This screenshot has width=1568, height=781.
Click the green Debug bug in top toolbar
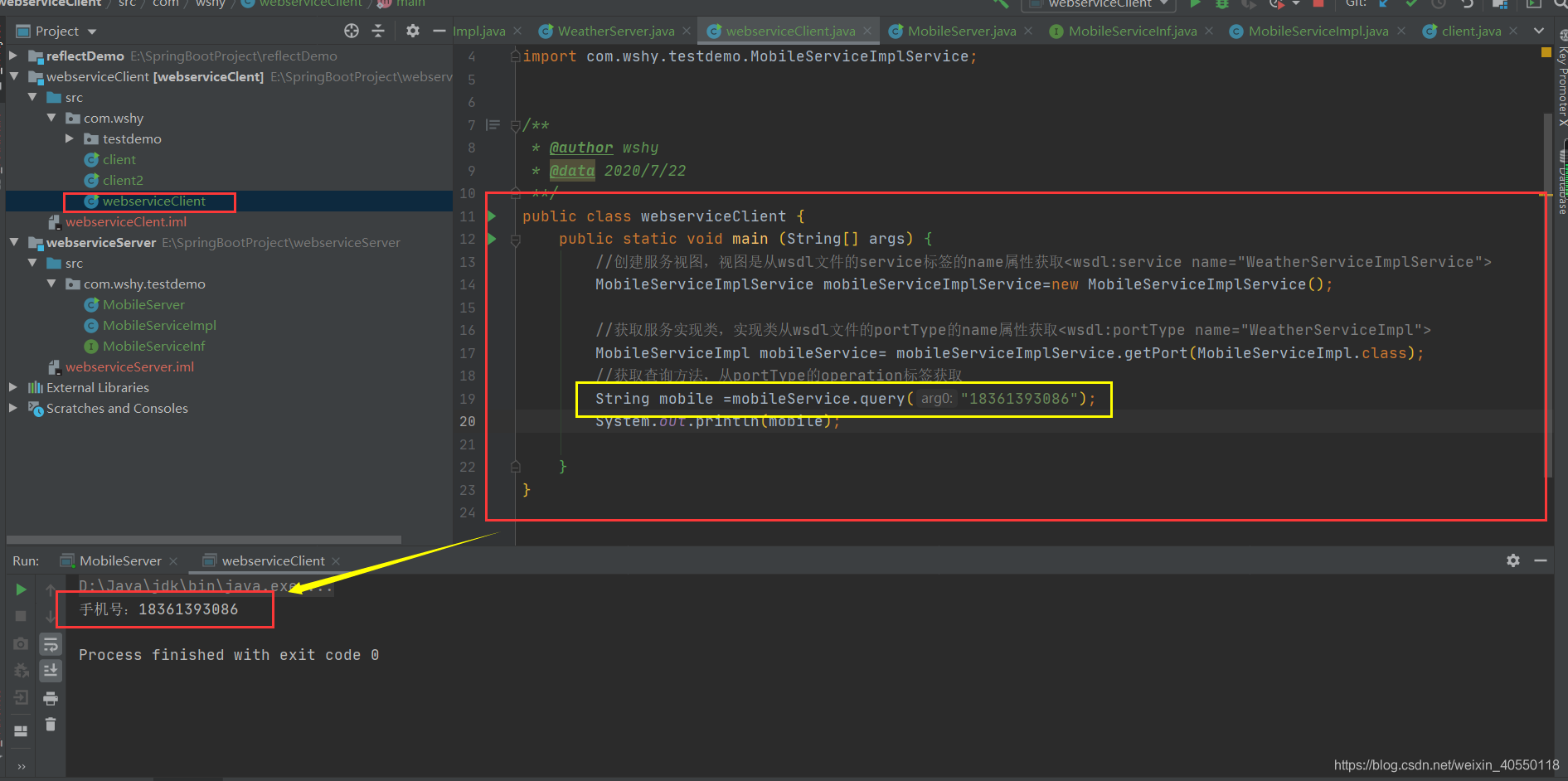[1222, 3]
